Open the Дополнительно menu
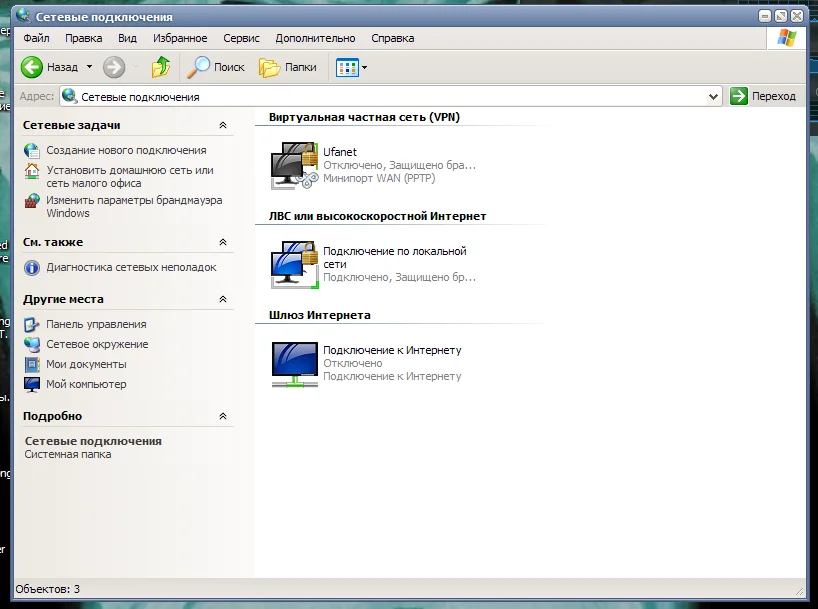Image resolution: width=818 pixels, height=609 pixels. click(x=315, y=38)
